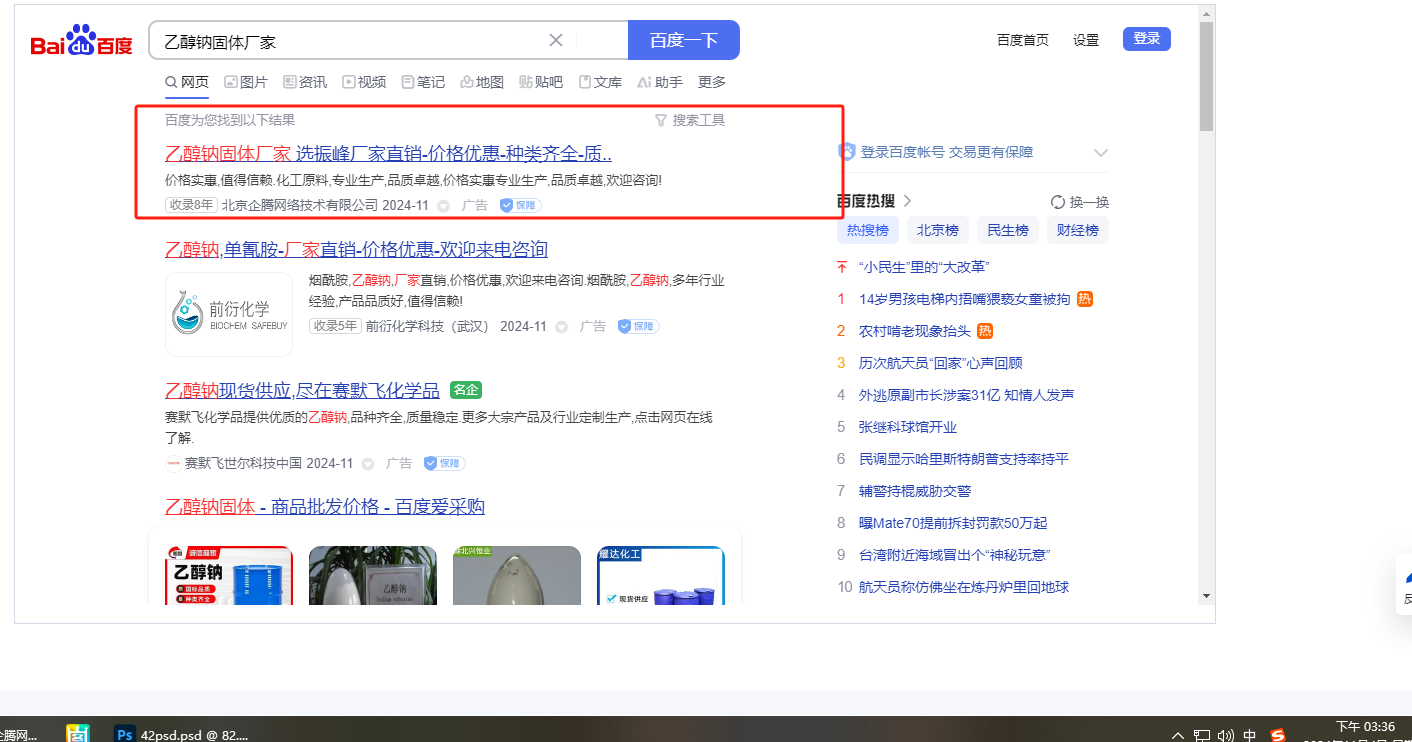Click the 百度一下 search button

tap(684, 40)
